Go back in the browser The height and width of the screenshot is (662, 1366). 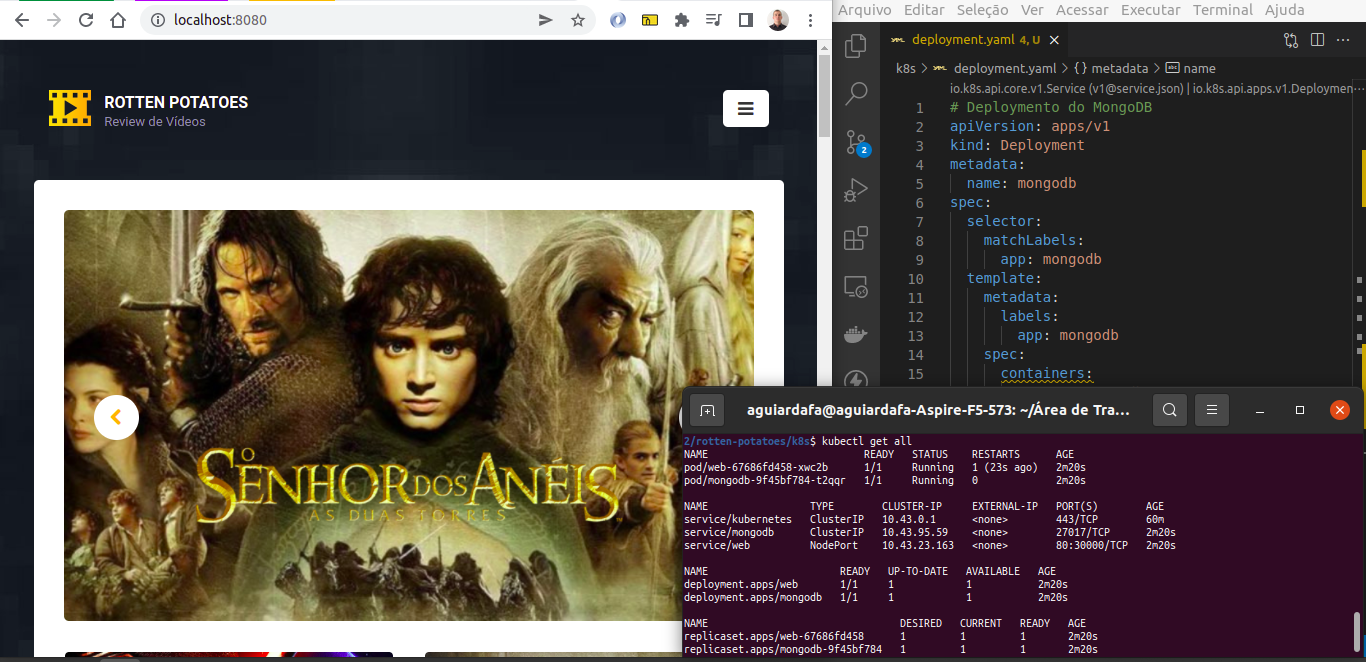click(x=22, y=20)
